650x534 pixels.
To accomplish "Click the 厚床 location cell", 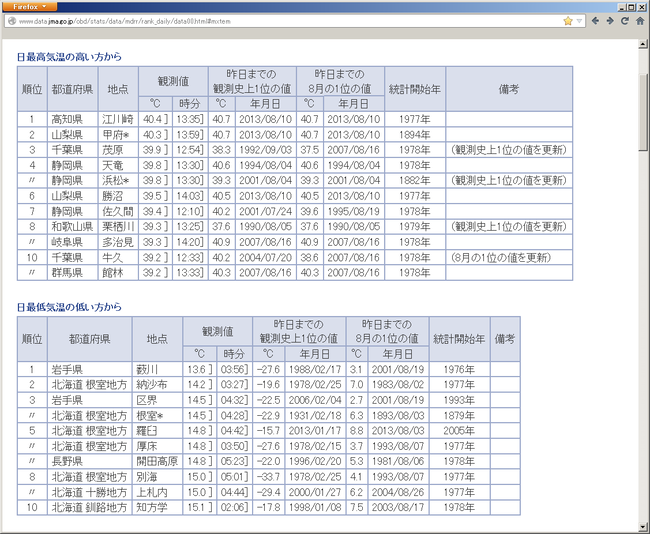I will tap(158, 446).
